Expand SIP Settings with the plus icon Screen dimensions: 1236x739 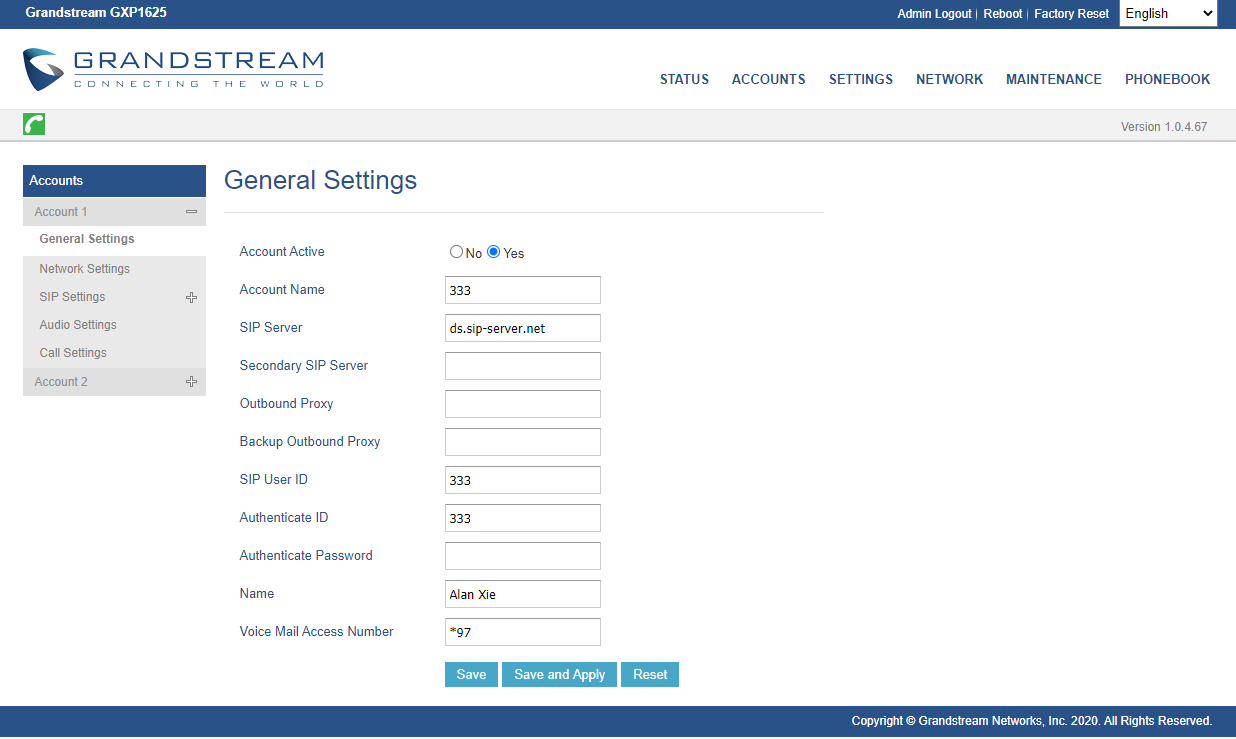191,297
